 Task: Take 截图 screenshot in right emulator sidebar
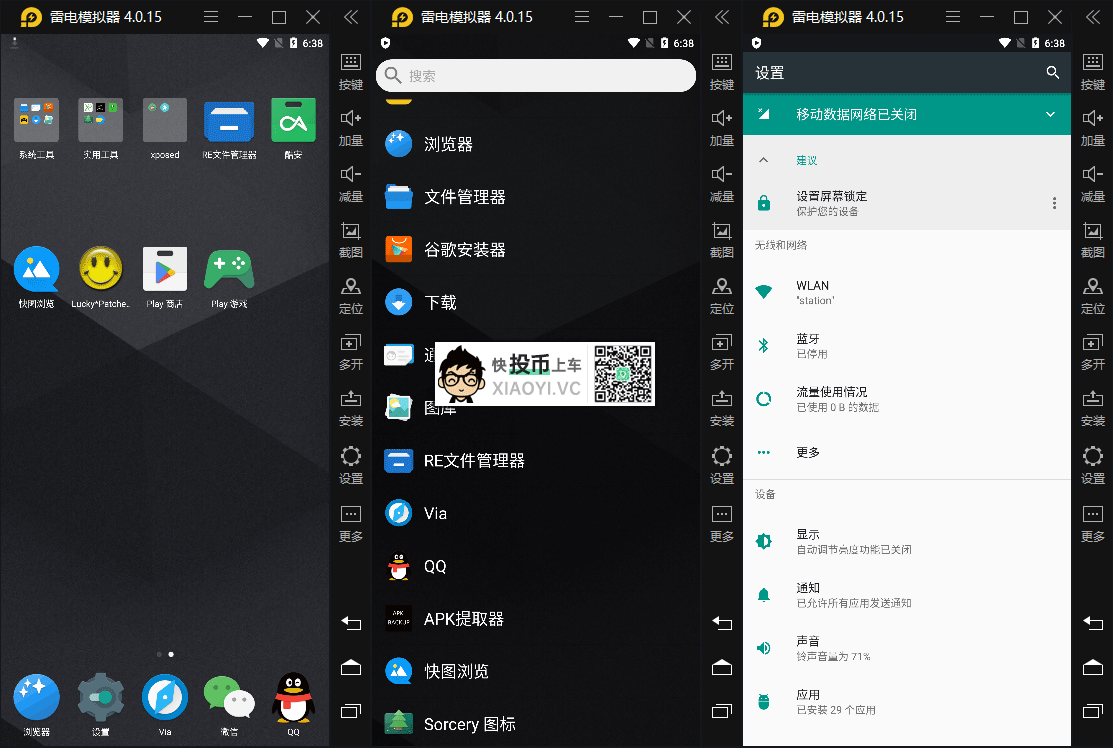pyautogui.click(x=1093, y=240)
